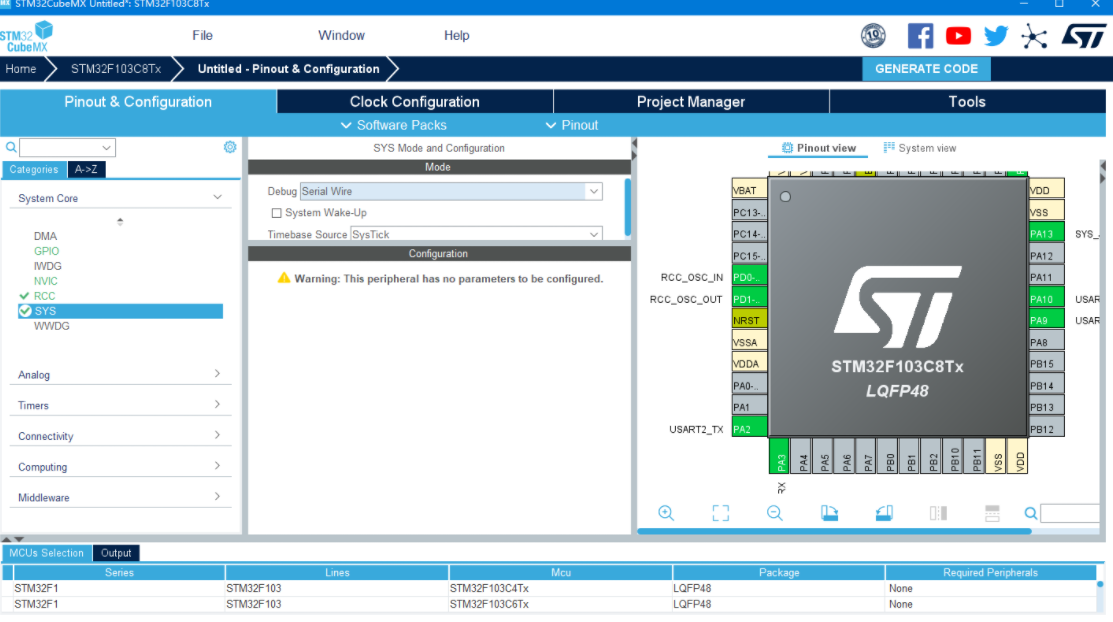The width and height of the screenshot is (1113, 622).
Task: Open the categories settings gear icon
Action: [230, 147]
